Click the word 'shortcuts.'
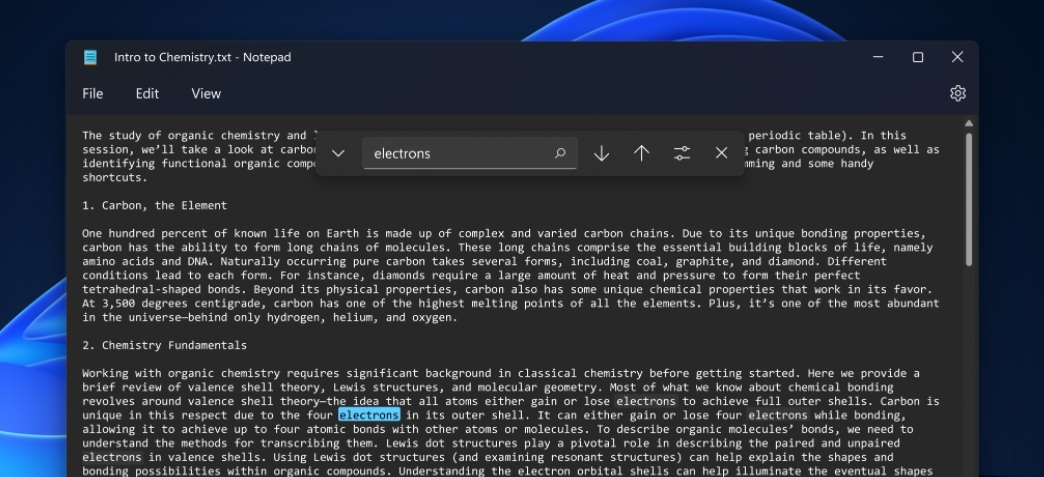This screenshot has width=1044, height=477. pyautogui.click(x=115, y=177)
